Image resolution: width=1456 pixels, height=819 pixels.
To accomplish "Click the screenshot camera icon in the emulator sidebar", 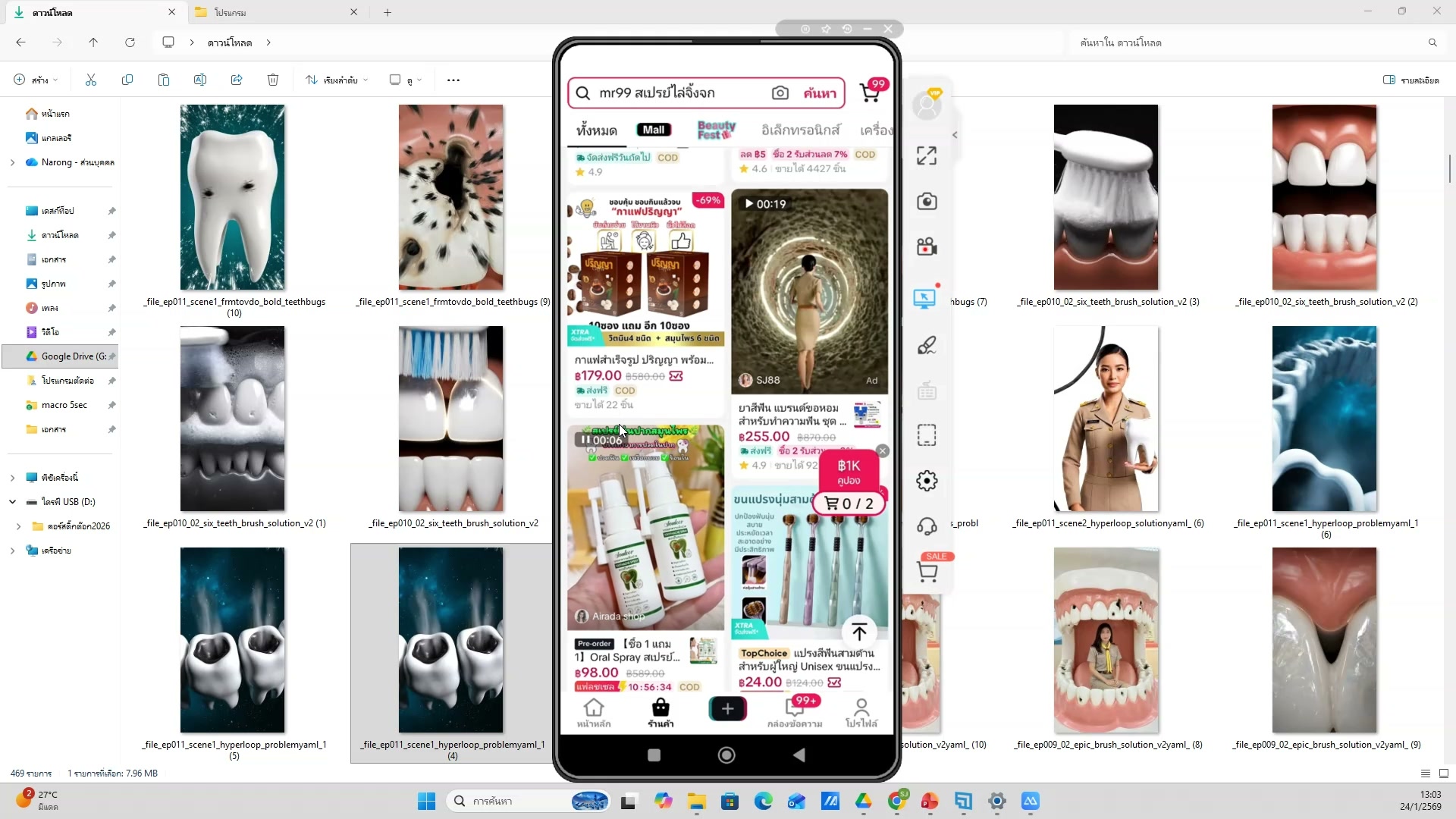I will 927,202.
